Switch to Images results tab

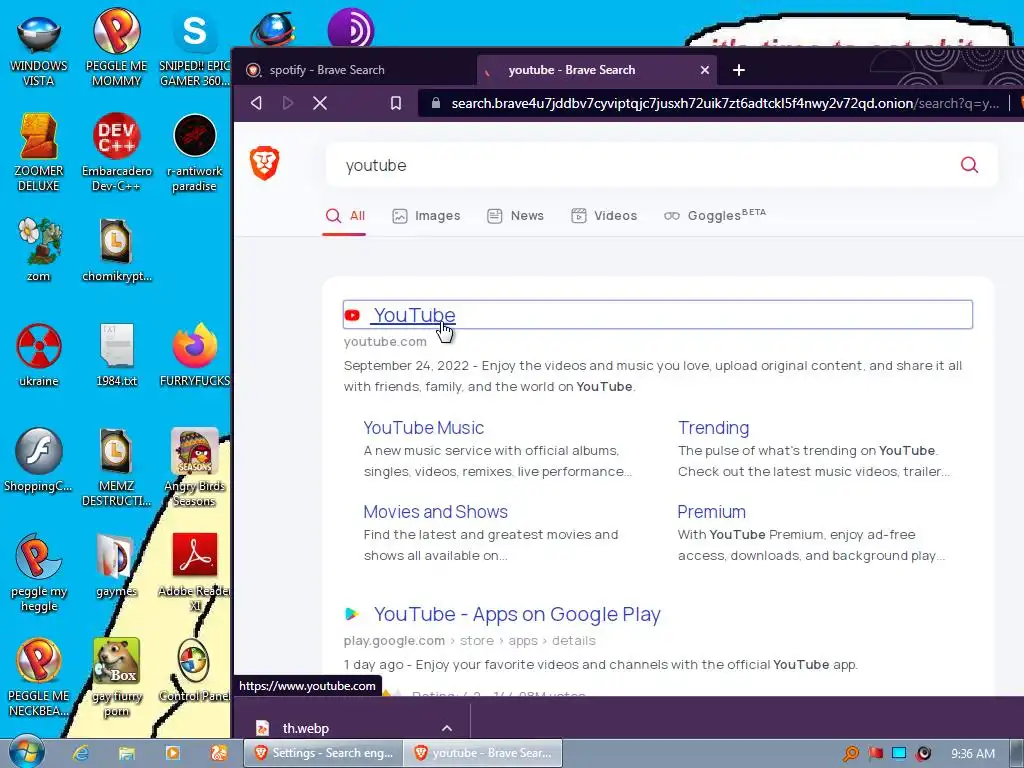coord(426,216)
